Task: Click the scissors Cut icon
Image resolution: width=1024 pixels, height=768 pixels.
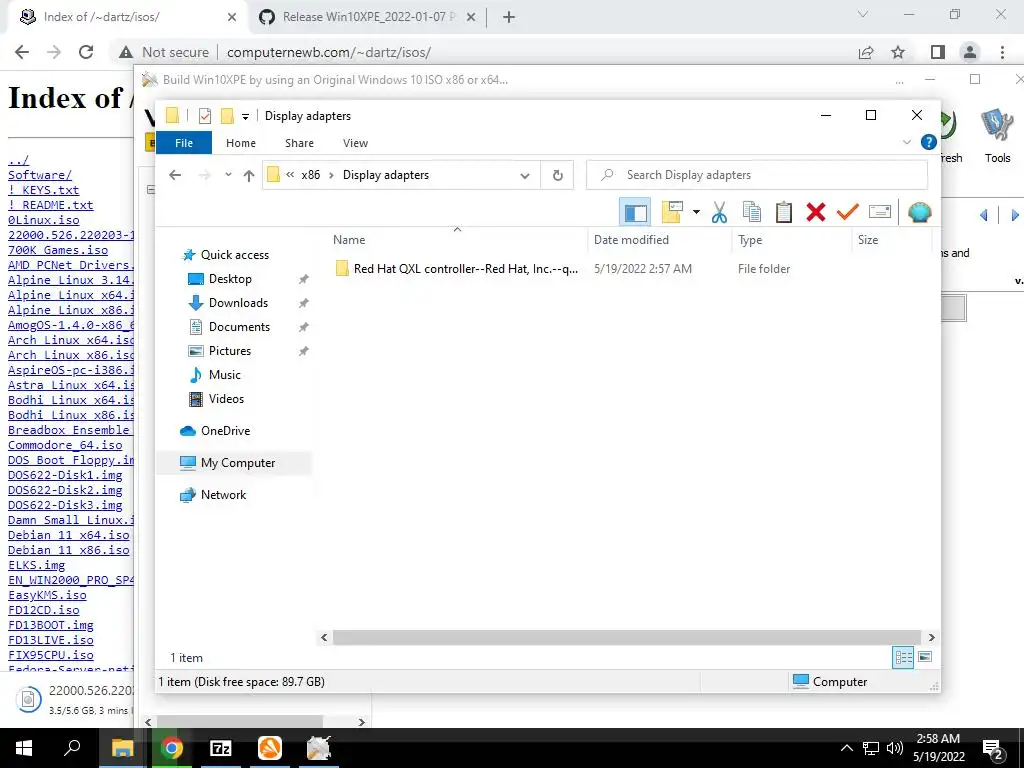Action: (719, 212)
